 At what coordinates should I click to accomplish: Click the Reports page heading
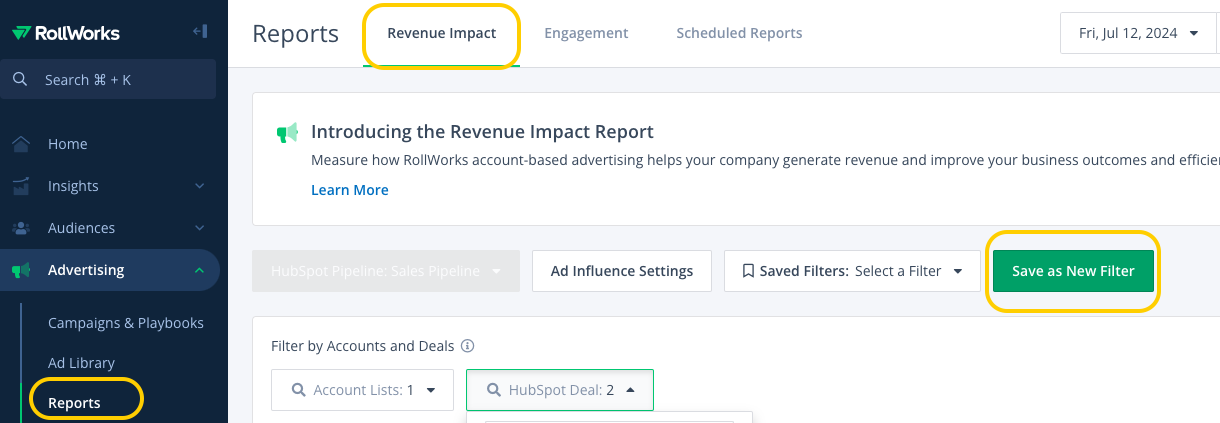[296, 33]
